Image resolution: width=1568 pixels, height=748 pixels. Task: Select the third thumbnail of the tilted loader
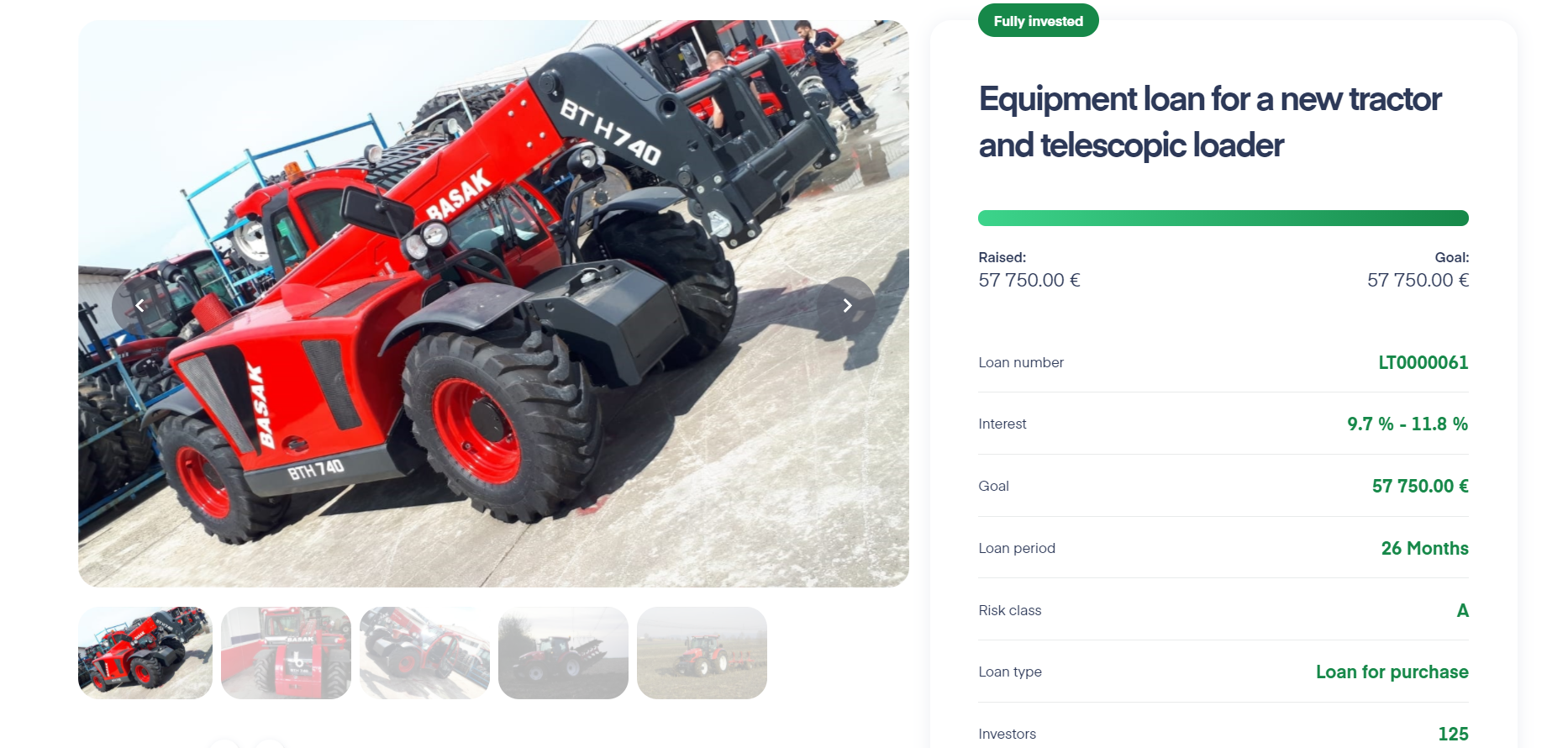point(424,653)
